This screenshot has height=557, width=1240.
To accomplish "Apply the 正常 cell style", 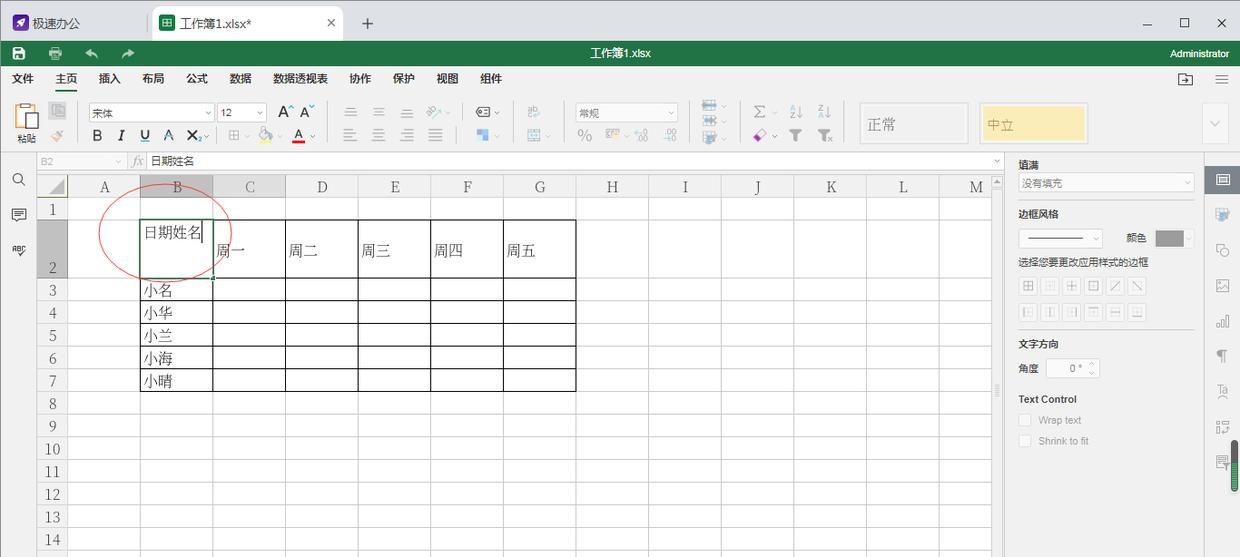I will 914,124.
